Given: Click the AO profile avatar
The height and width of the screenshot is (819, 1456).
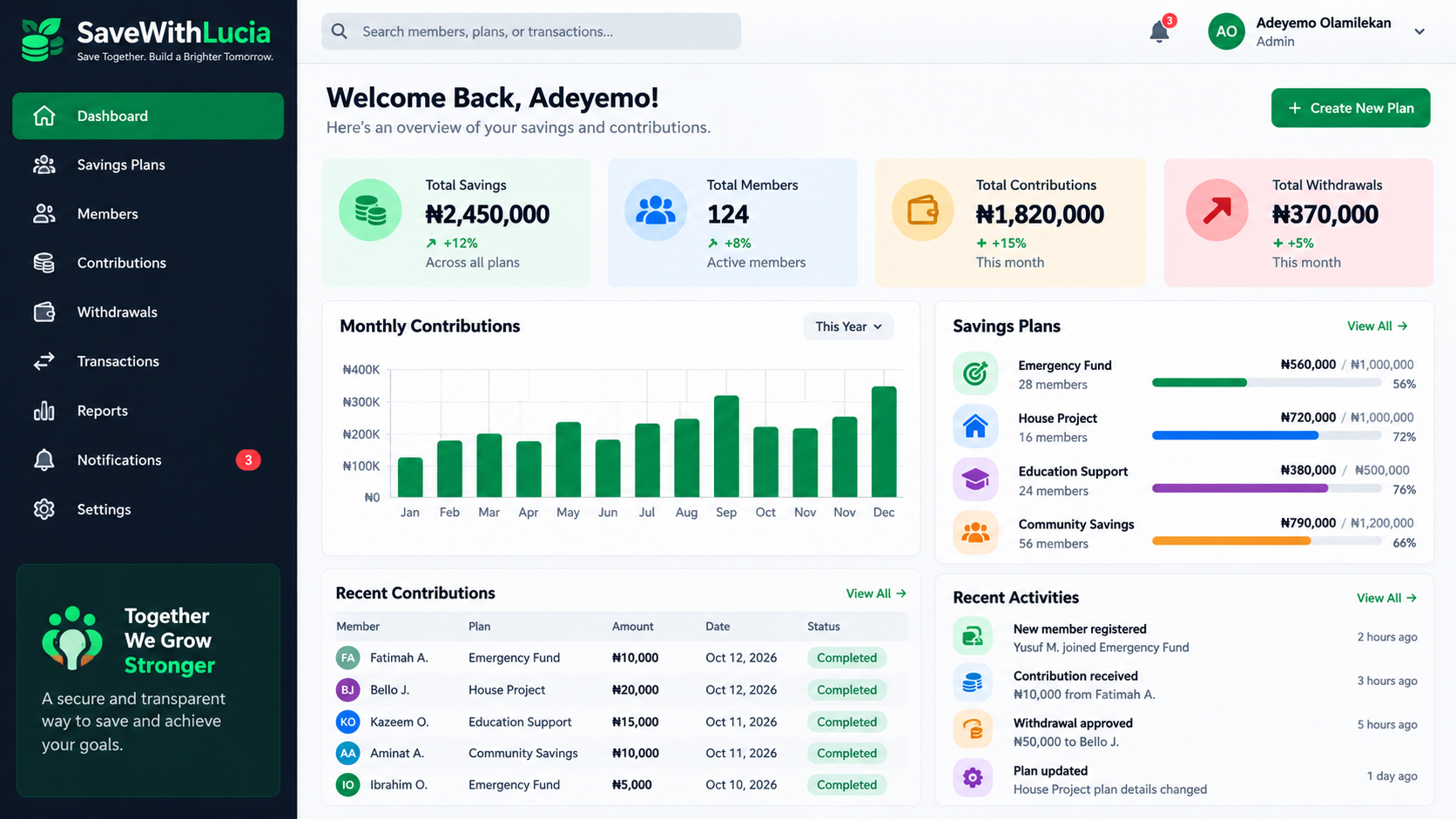Looking at the screenshot, I should (1226, 31).
